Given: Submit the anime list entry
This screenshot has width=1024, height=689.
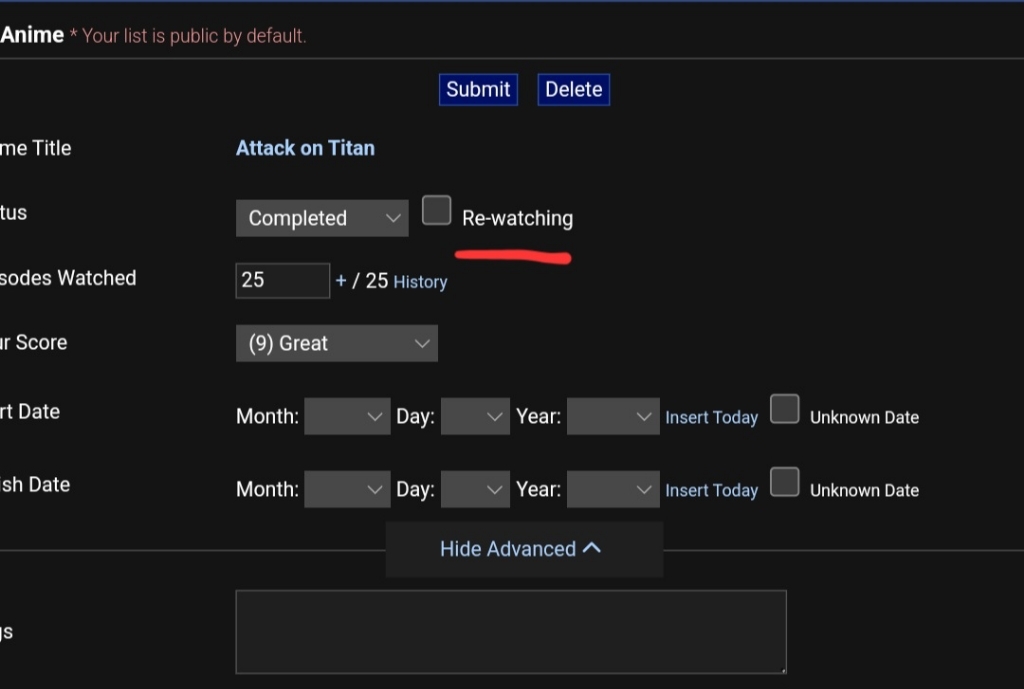Looking at the screenshot, I should click(x=478, y=89).
